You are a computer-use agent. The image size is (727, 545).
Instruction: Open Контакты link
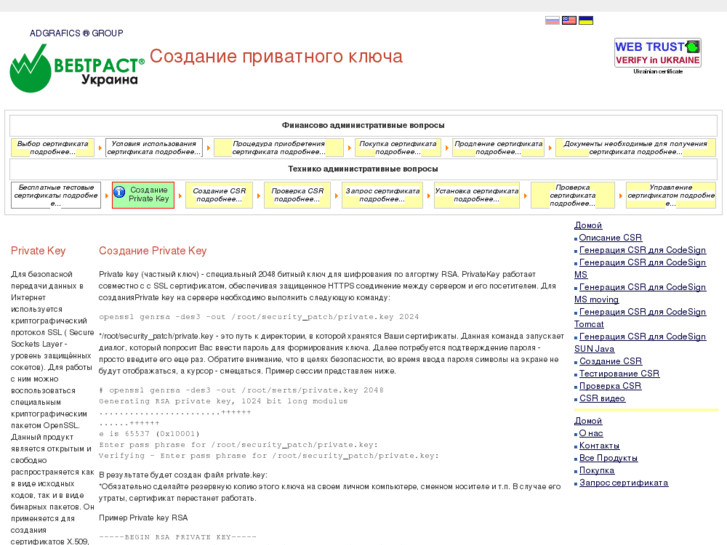(599, 446)
